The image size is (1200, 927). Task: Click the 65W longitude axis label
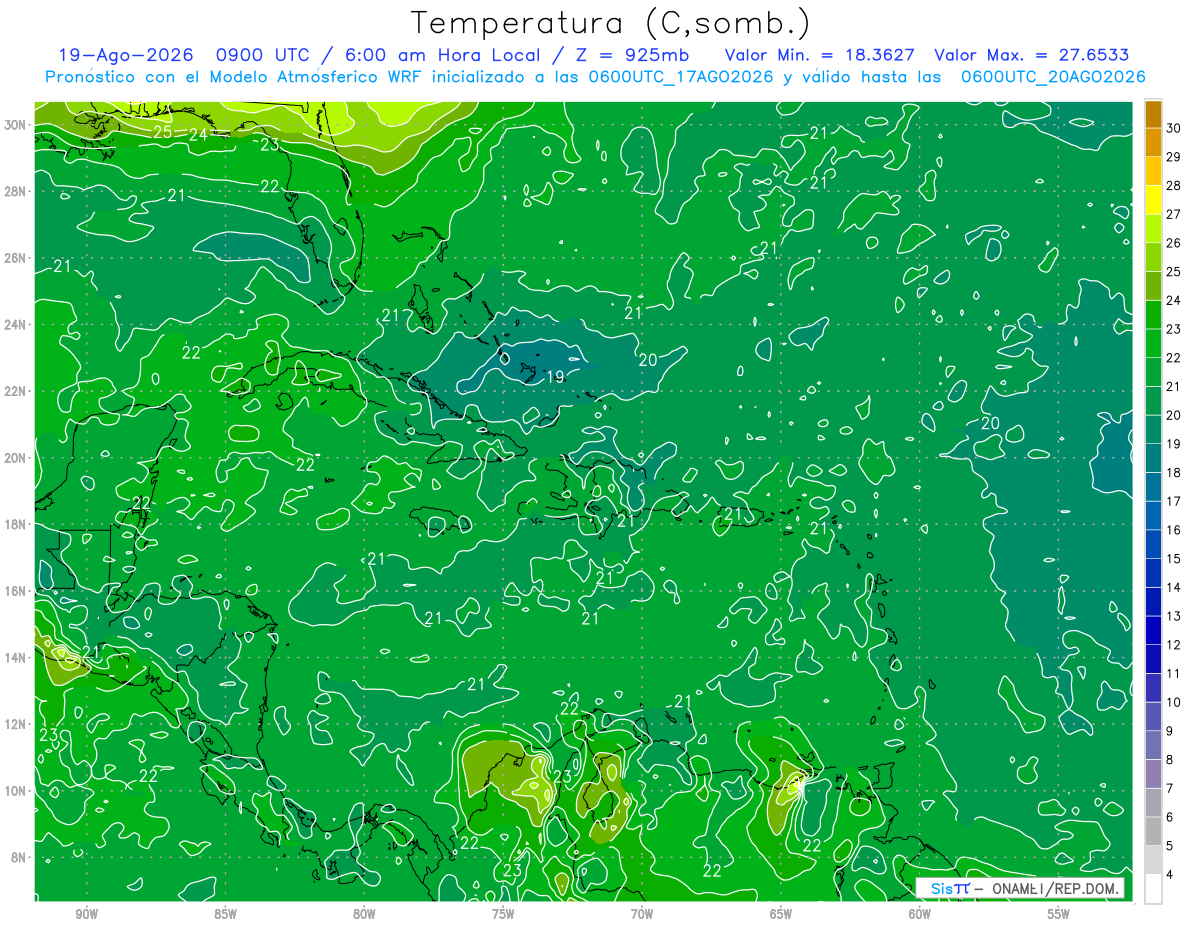coord(781,914)
